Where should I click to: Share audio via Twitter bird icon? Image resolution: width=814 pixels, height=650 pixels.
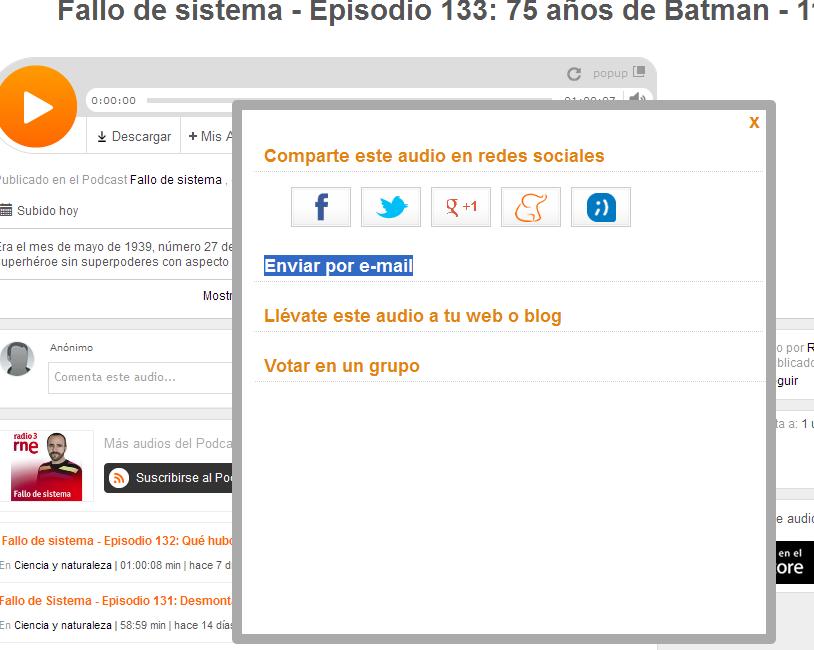pyautogui.click(x=391, y=207)
